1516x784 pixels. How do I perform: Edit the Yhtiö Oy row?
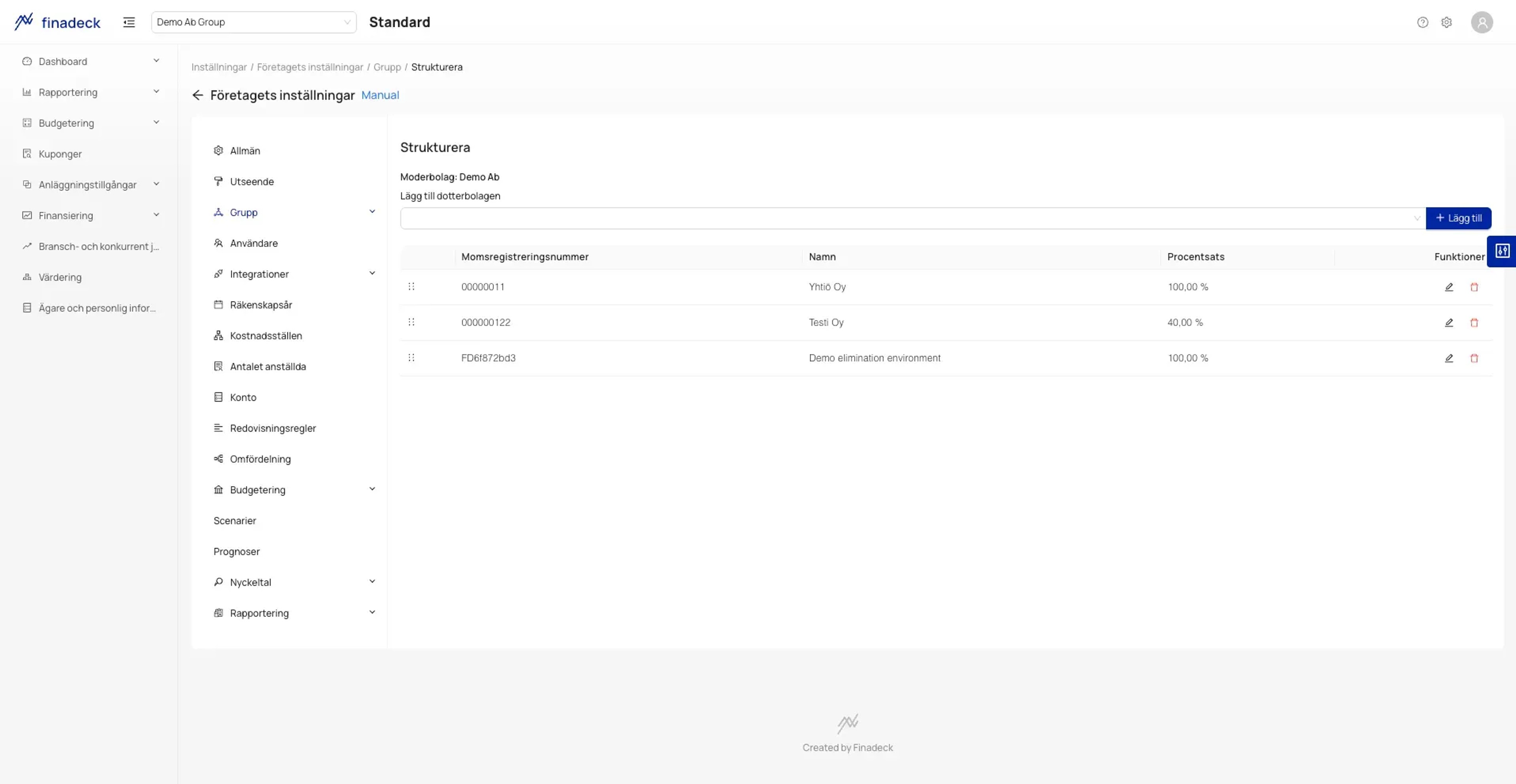1449,287
